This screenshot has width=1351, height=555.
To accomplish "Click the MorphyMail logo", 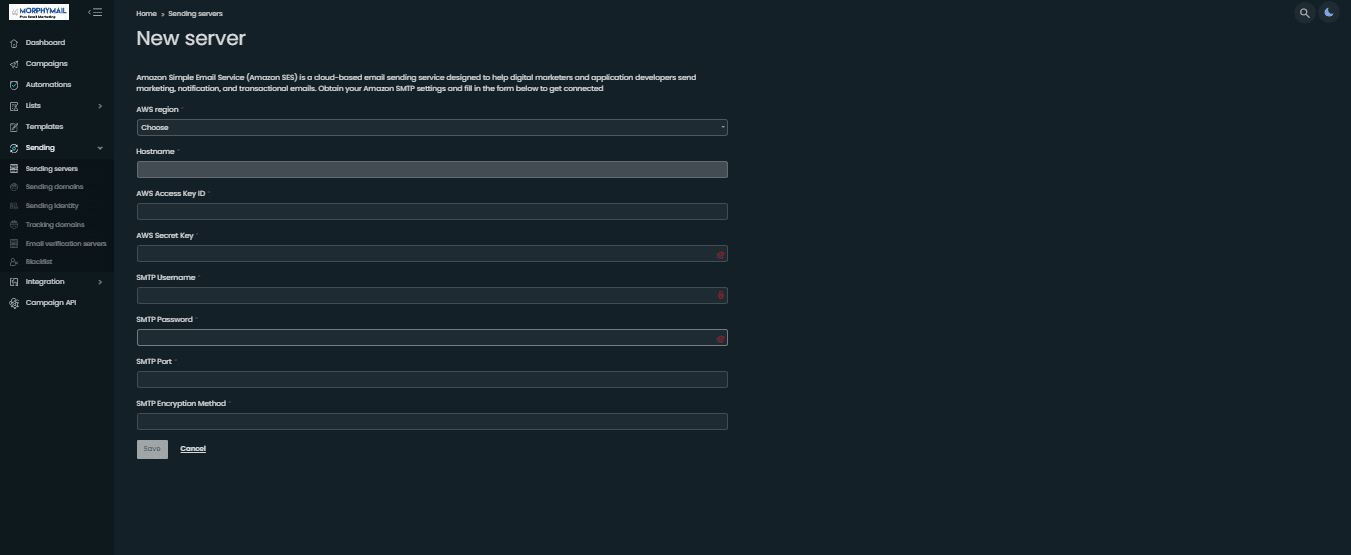I will click(x=38, y=12).
